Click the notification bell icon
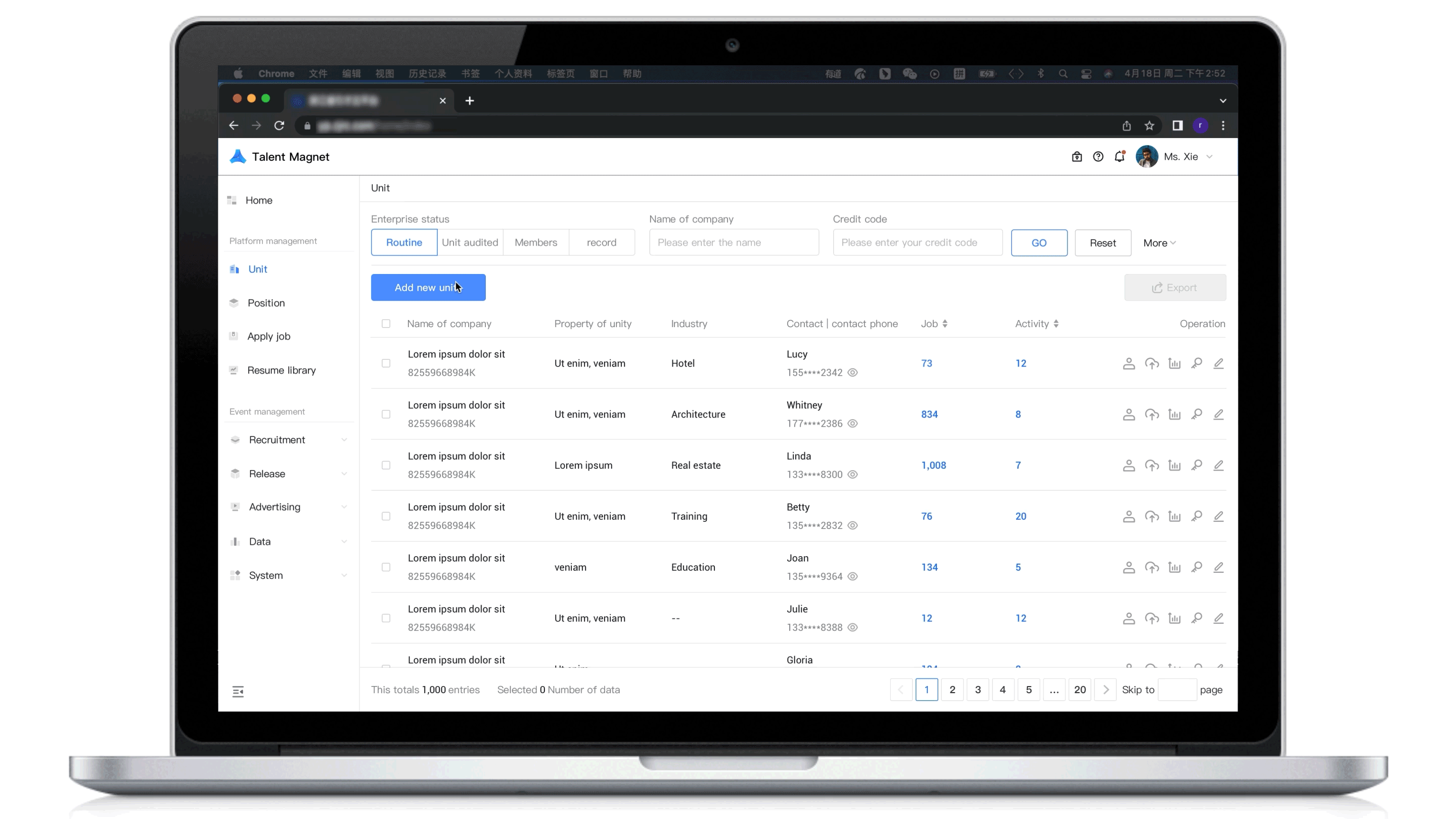The height and width of the screenshot is (819, 1456). pyautogui.click(x=1119, y=157)
